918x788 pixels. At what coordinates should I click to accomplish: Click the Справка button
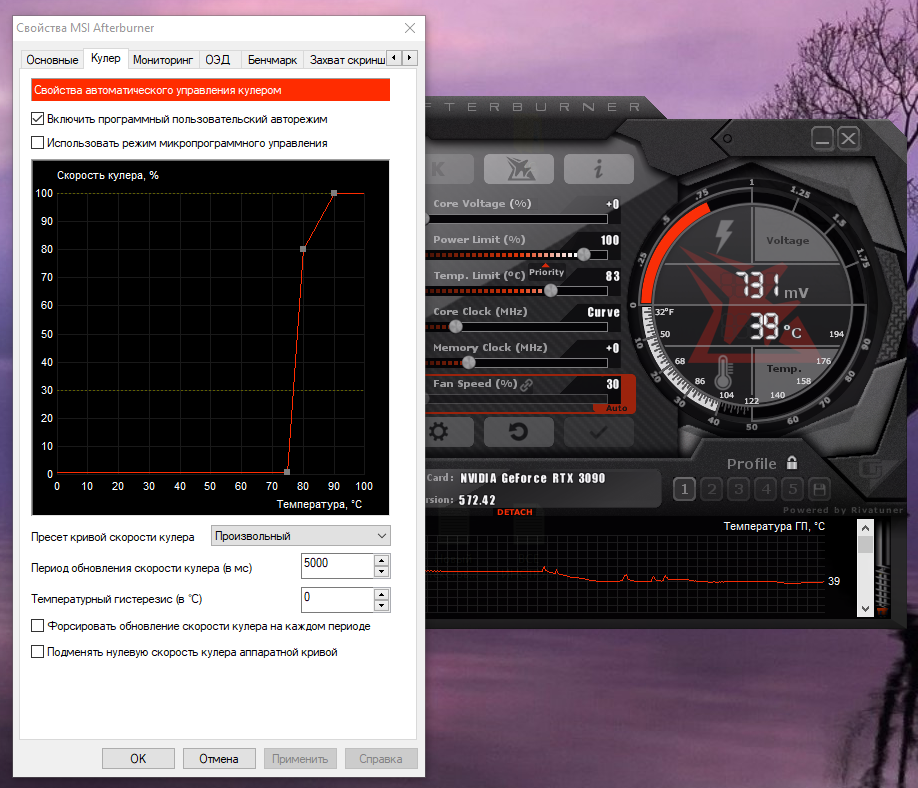coord(381,759)
